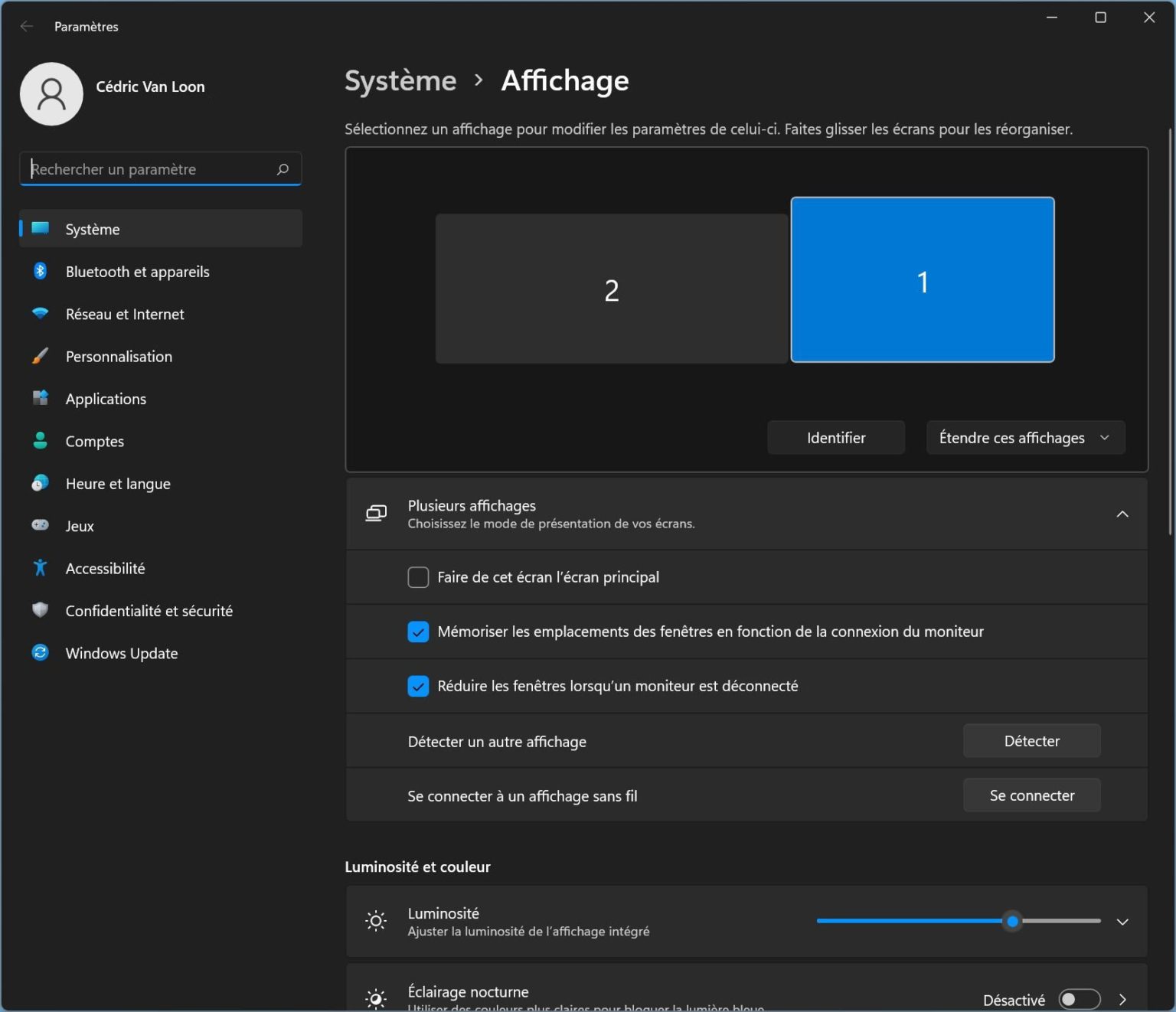Image resolution: width=1176 pixels, height=1012 pixels.
Task: Click the 'Sélectionnez un affichage' instruction text
Action: pyautogui.click(x=708, y=129)
